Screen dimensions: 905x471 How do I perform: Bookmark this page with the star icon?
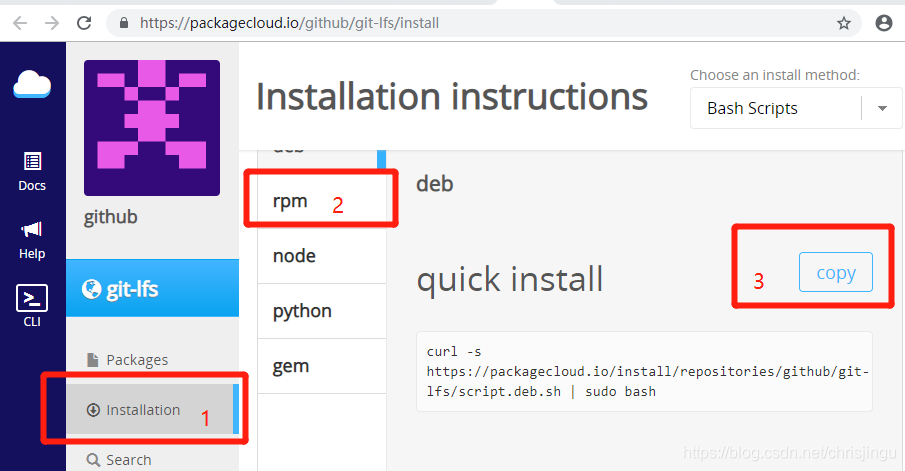844,23
